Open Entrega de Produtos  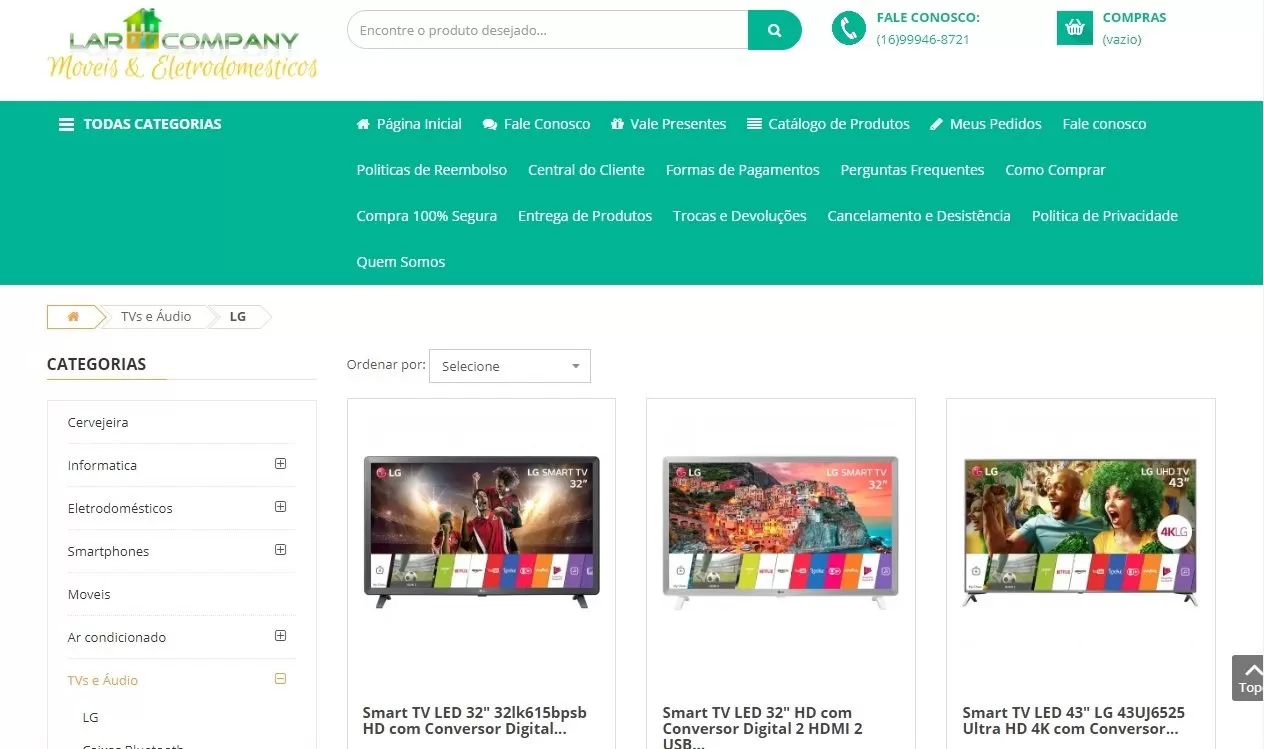click(585, 216)
